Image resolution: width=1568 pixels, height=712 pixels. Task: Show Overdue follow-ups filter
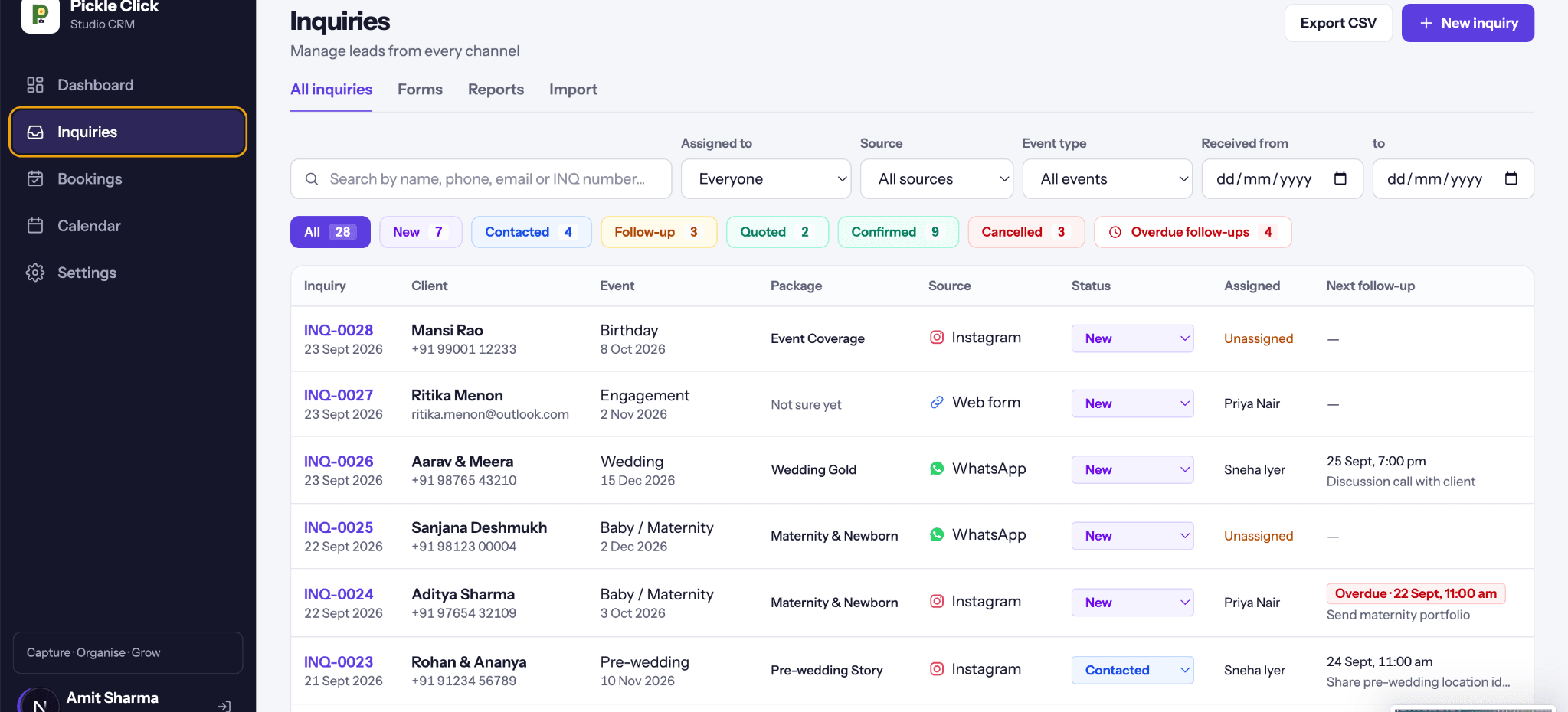pyautogui.click(x=1193, y=232)
